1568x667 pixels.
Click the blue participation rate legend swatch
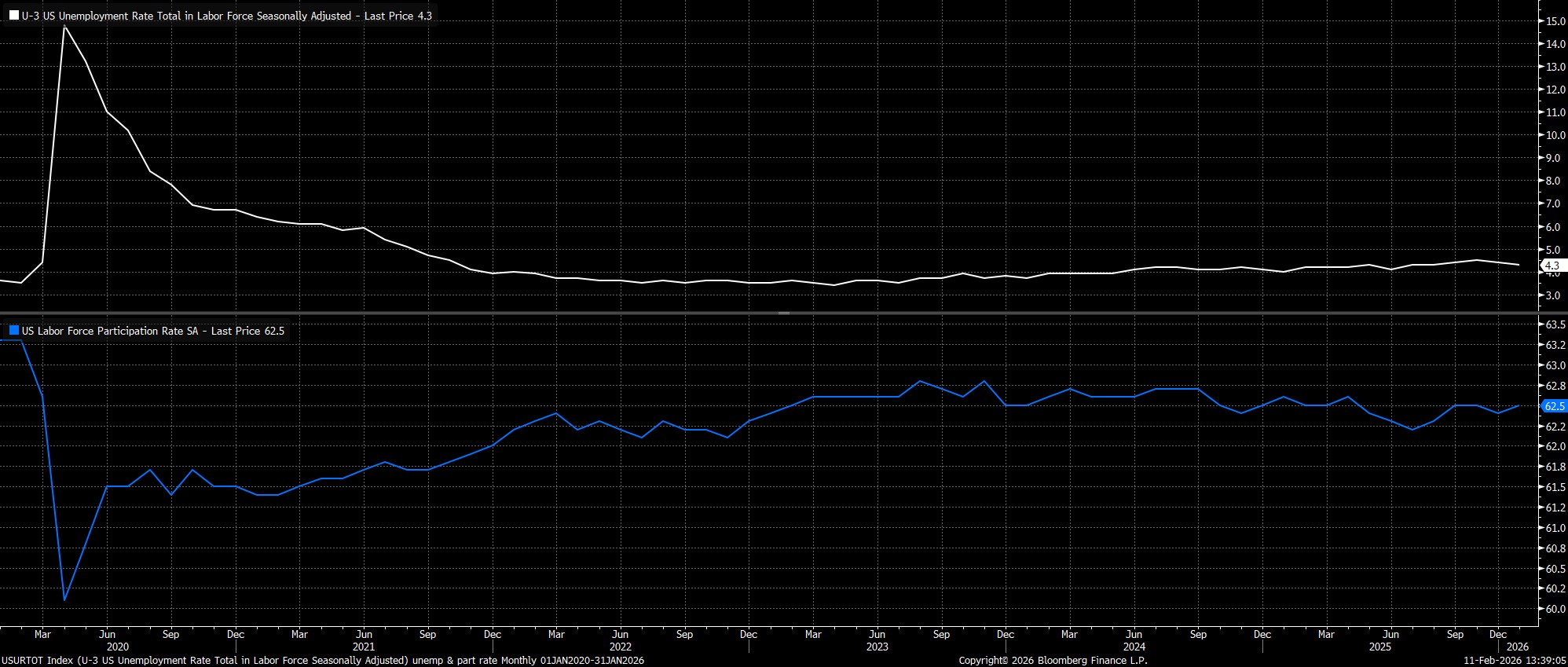(14, 331)
